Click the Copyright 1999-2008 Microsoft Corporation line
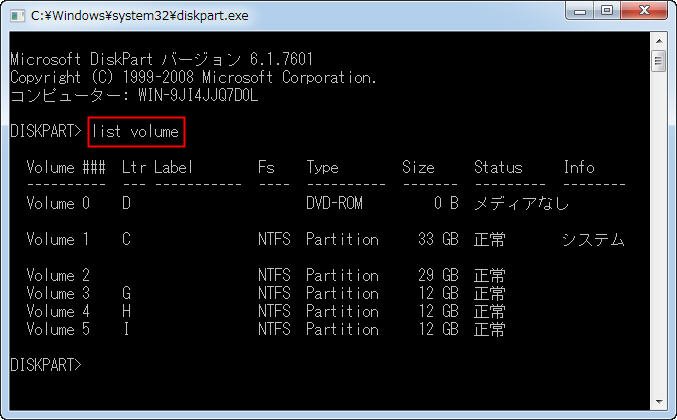The height and width of the screenshot is (420, 677). click(x=193, y=77)
